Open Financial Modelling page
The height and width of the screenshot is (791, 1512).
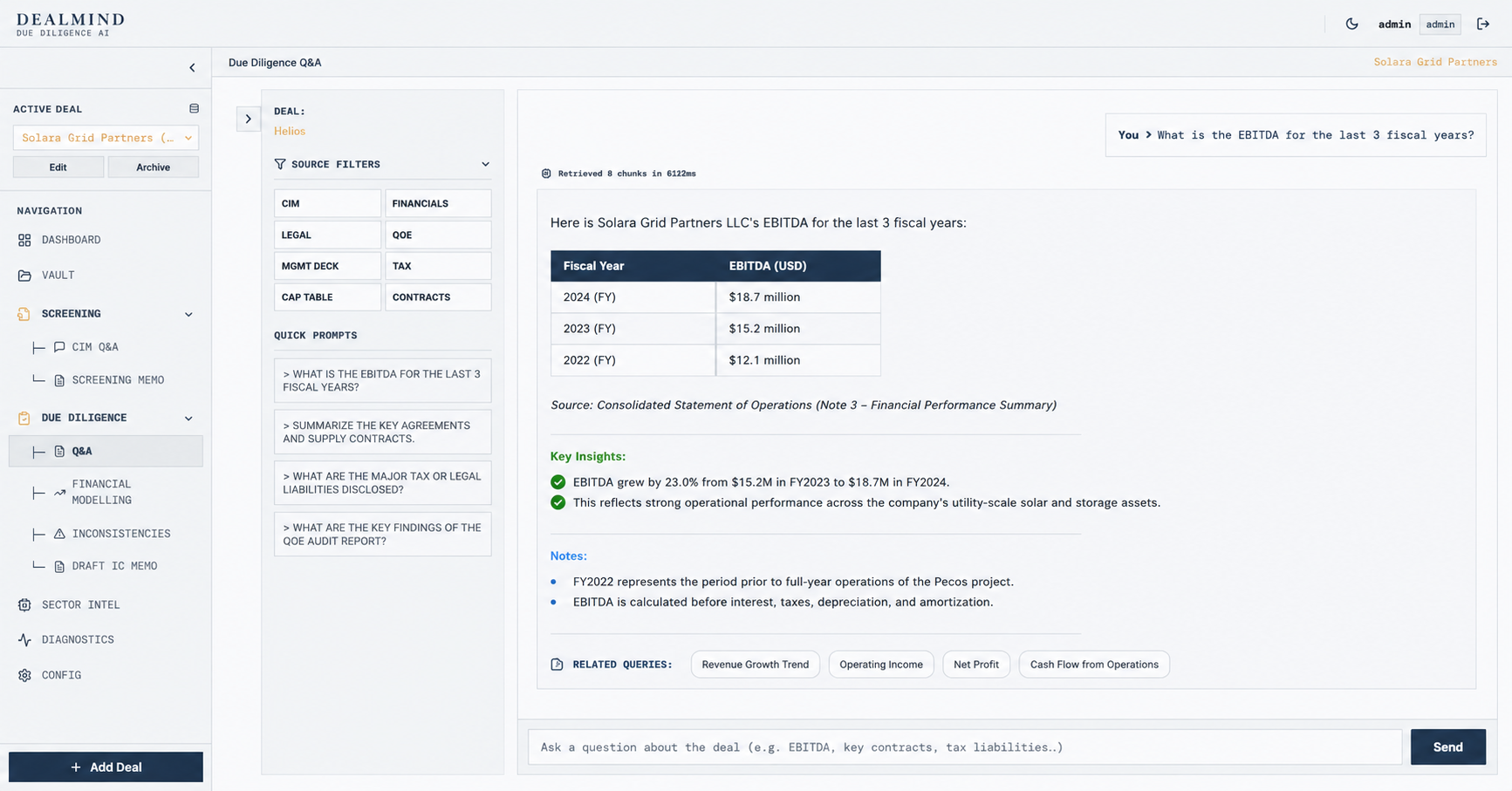[x=102, y=492]
